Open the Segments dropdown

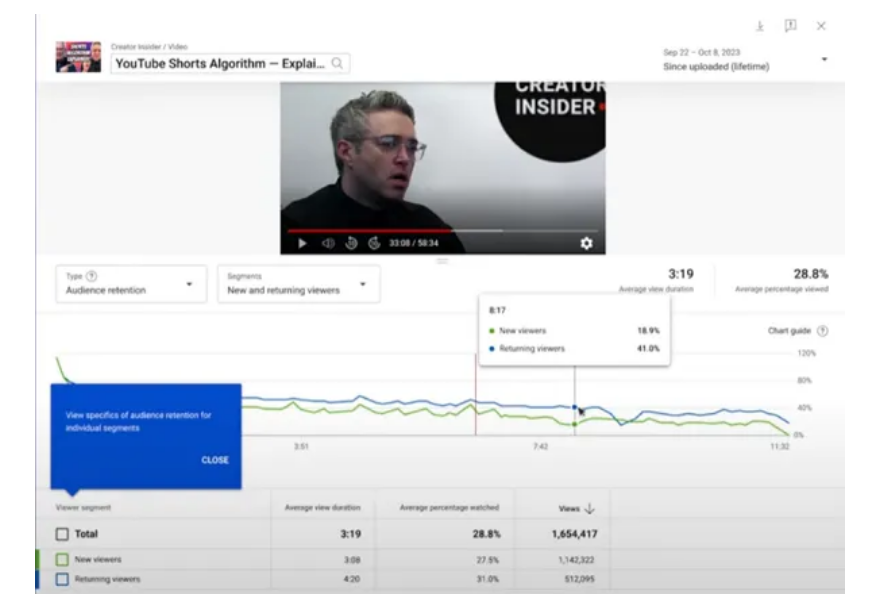(x=299, y=284)
